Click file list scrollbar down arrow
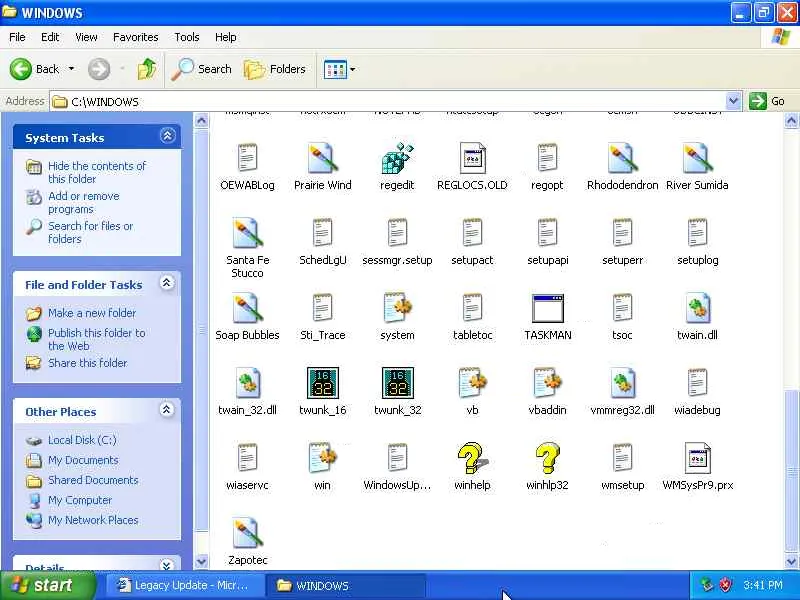The height and width of the screenshot is (600, 800). [791, 561]
